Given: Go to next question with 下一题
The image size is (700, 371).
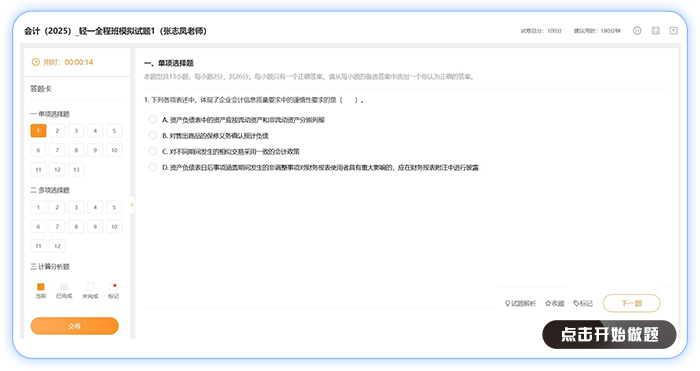Looking at the screenshot, I should pyautogui.click(x=631, y=303).
